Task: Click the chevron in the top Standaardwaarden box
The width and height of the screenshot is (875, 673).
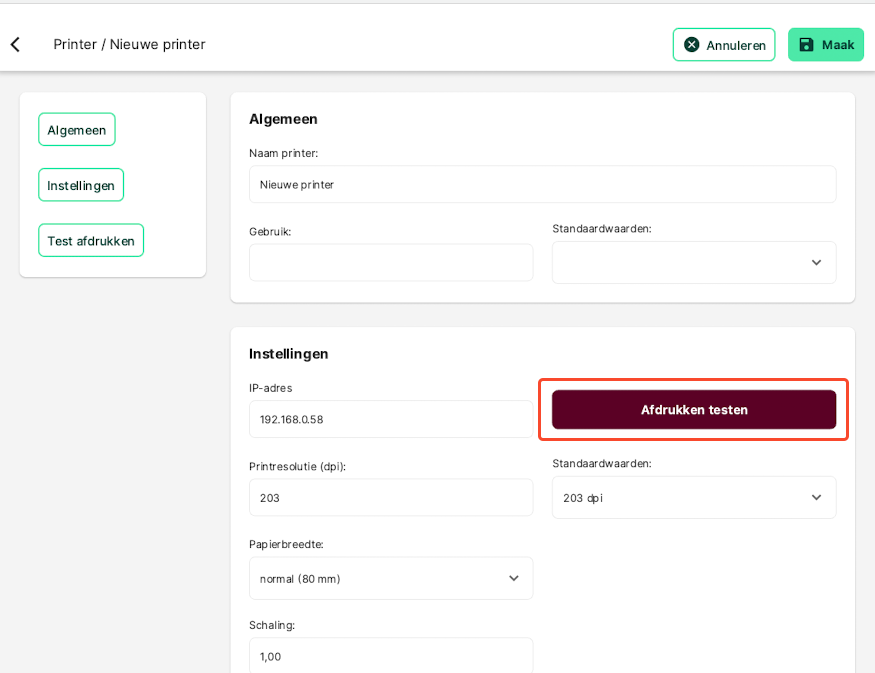Action: [x=816, y=262]
